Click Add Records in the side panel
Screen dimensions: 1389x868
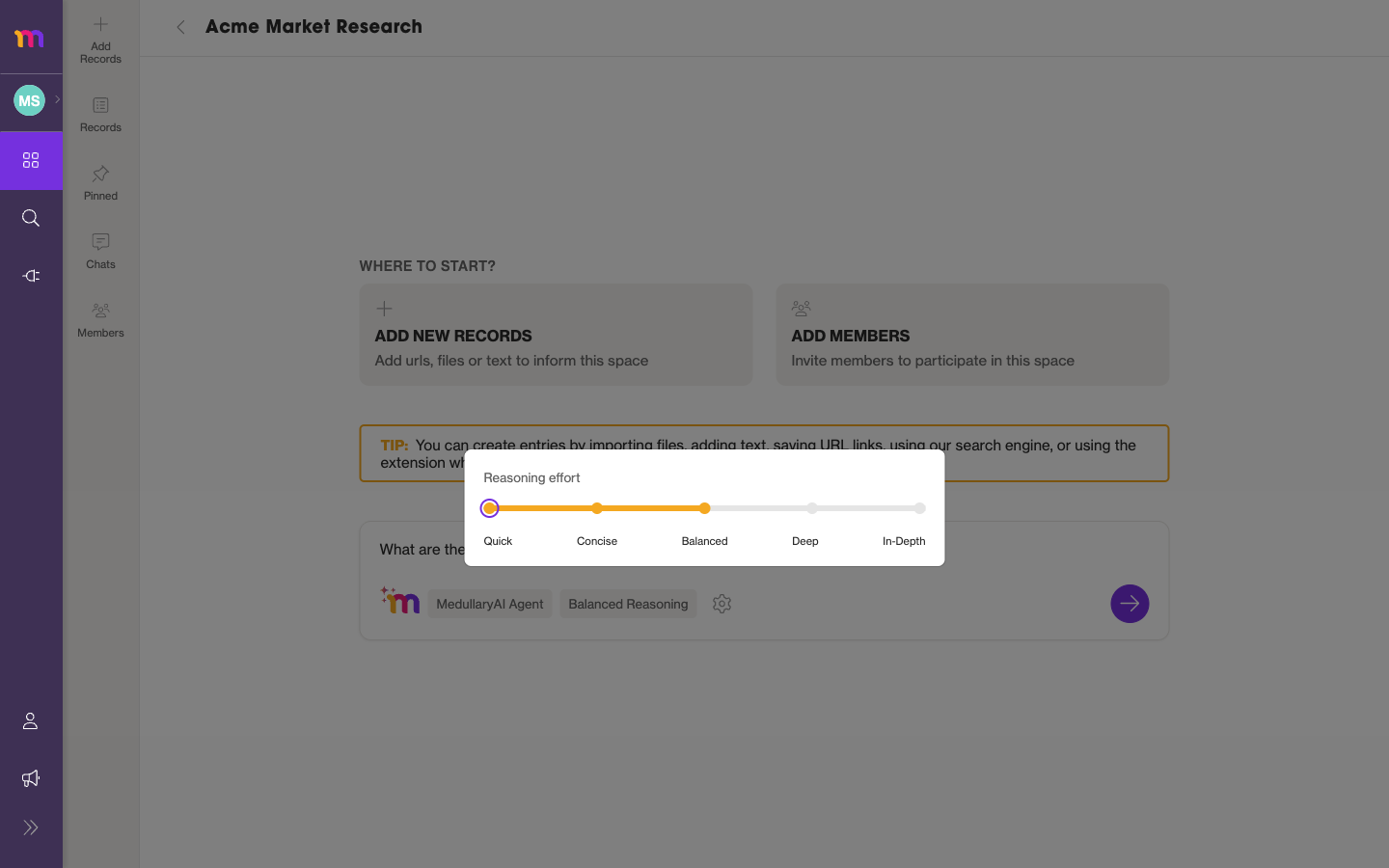pos(100,40)
